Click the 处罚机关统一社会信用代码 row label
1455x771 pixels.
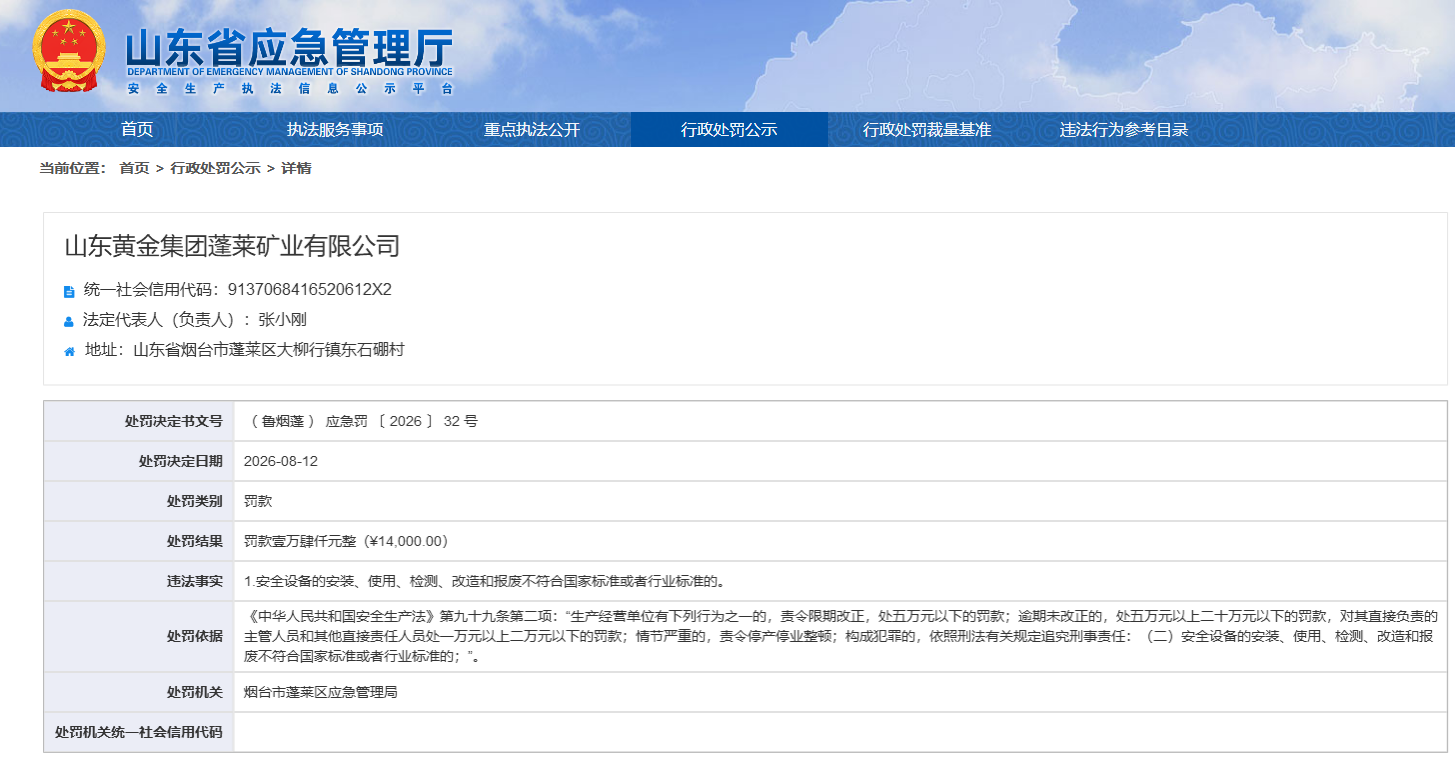pos(139,732)
